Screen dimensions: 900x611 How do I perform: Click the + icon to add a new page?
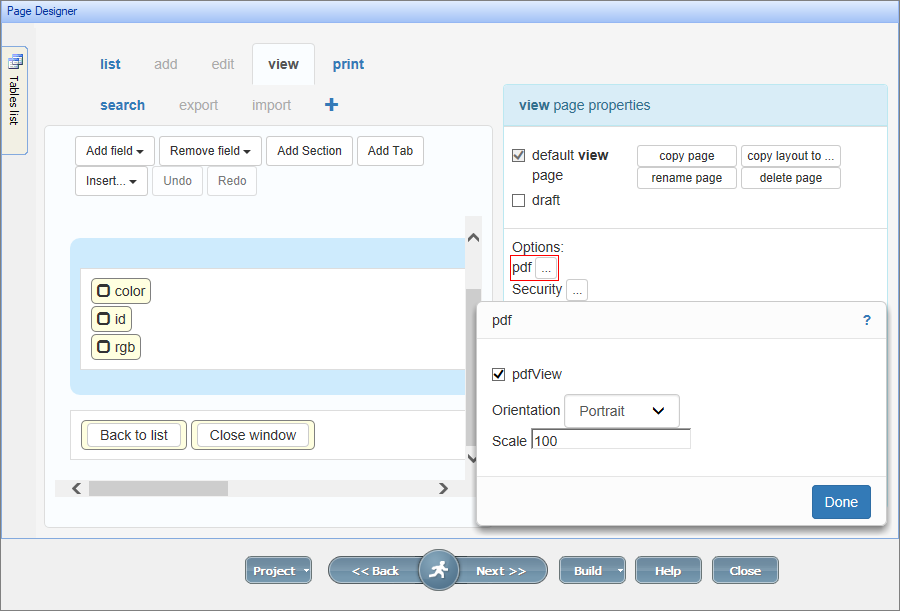[331, 104]
